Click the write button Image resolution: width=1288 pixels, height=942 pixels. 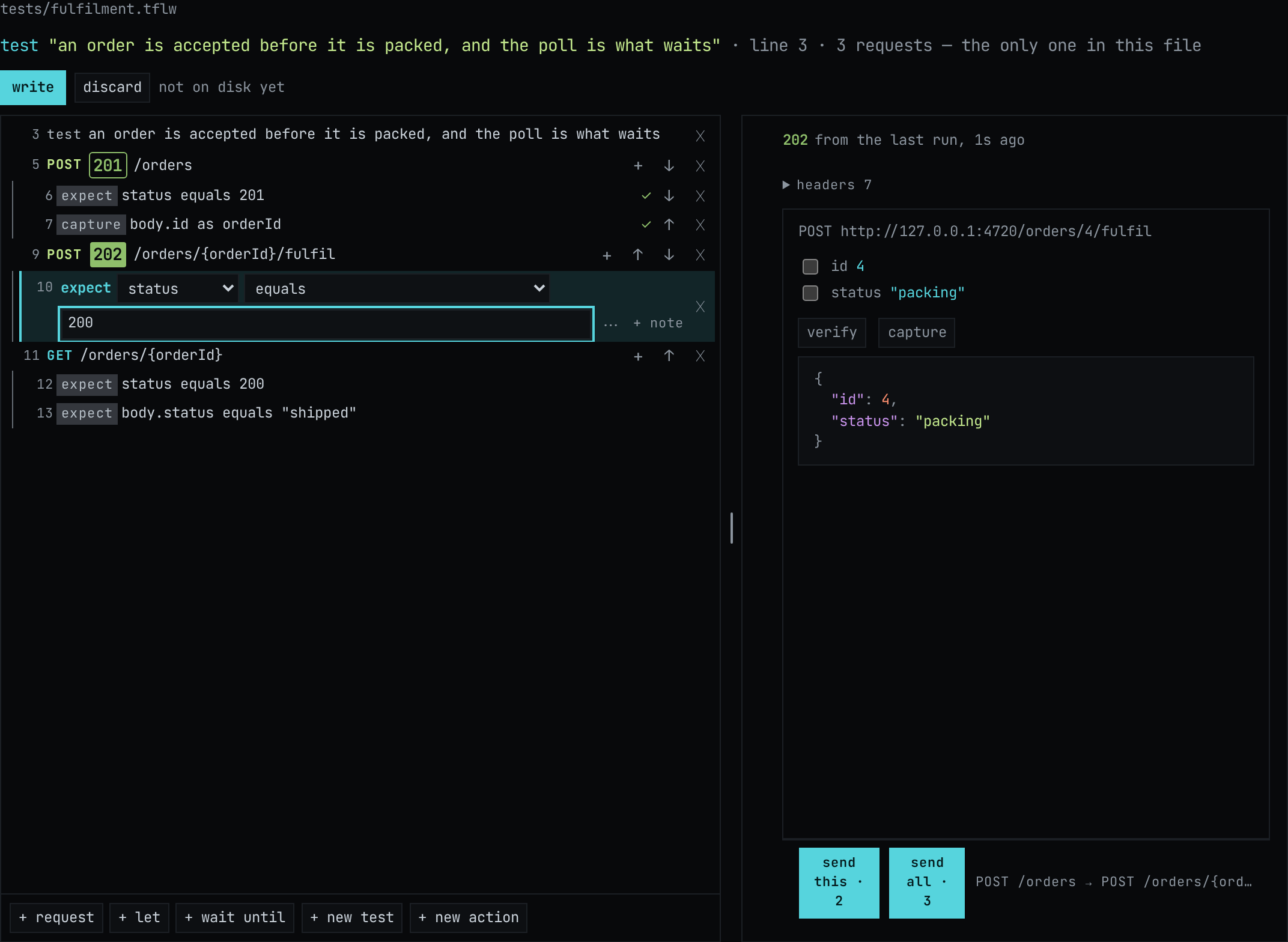click(33, 88)
